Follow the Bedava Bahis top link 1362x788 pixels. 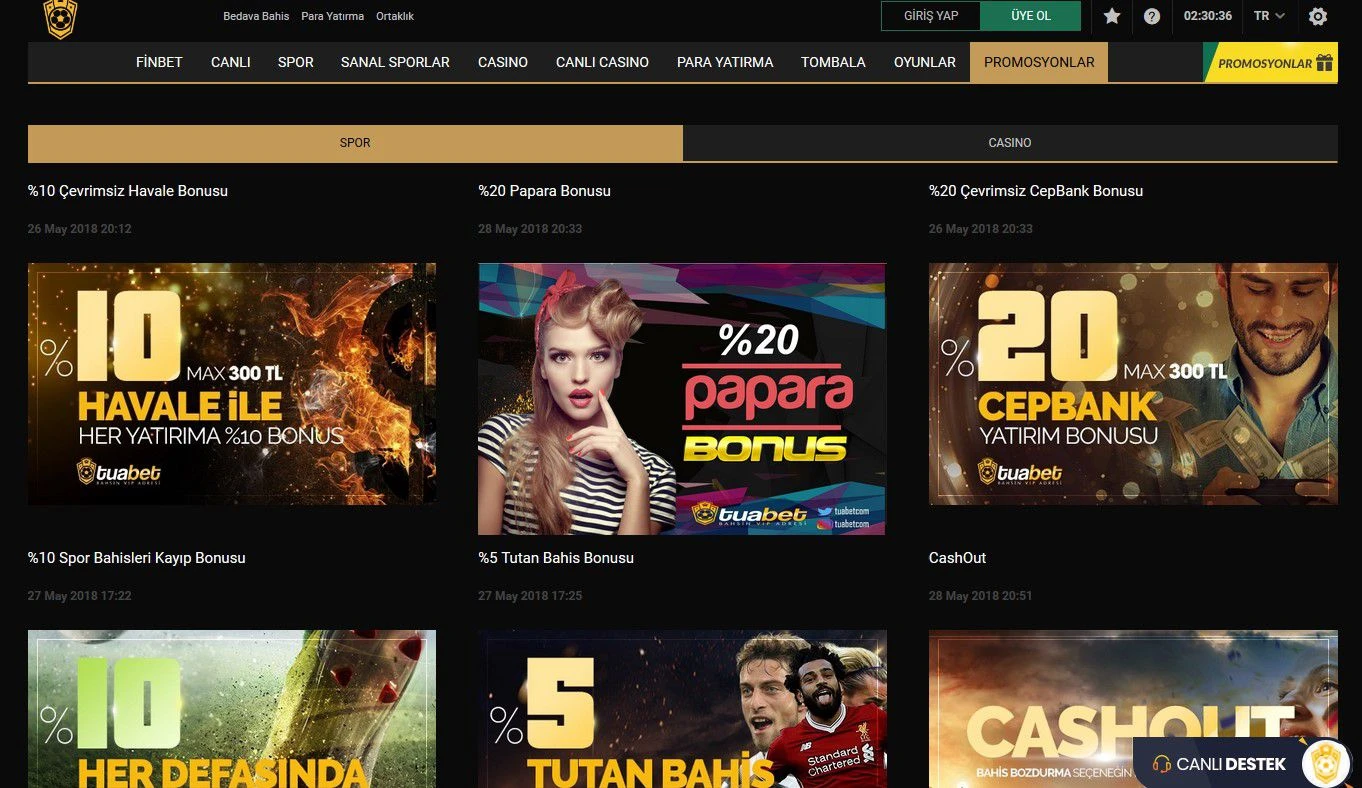coord(256,16)
